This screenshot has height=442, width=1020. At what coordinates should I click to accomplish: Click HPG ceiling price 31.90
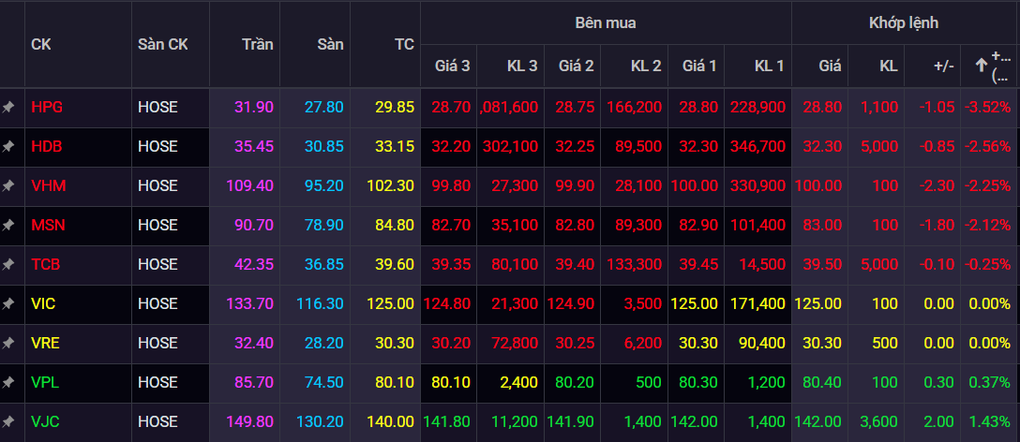pos(254,107)
